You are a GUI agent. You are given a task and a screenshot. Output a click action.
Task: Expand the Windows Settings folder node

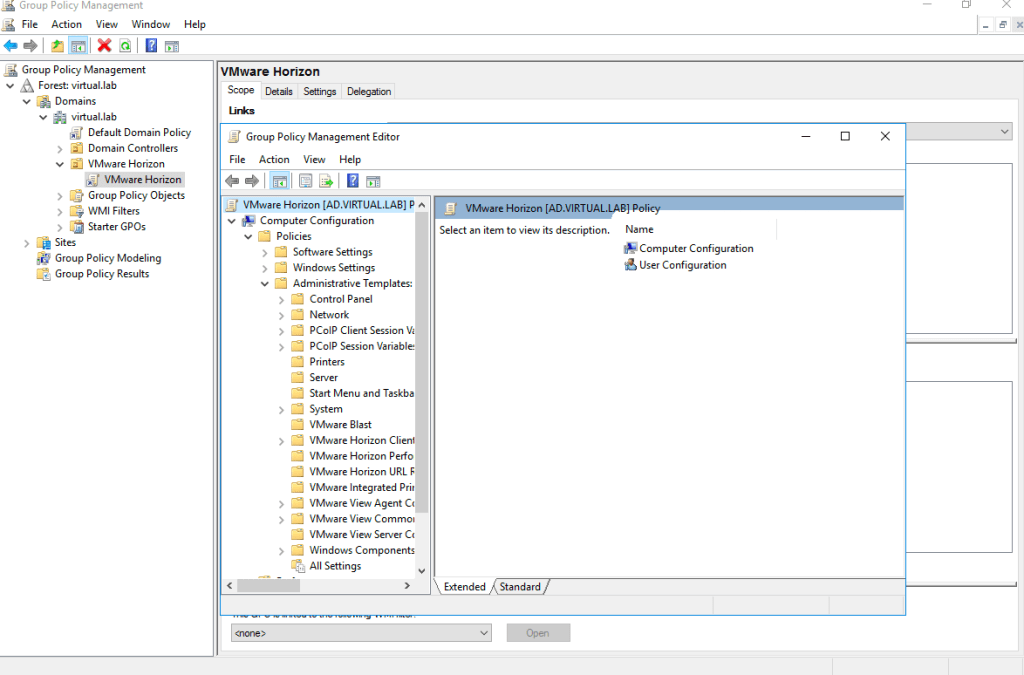point(266,268)
